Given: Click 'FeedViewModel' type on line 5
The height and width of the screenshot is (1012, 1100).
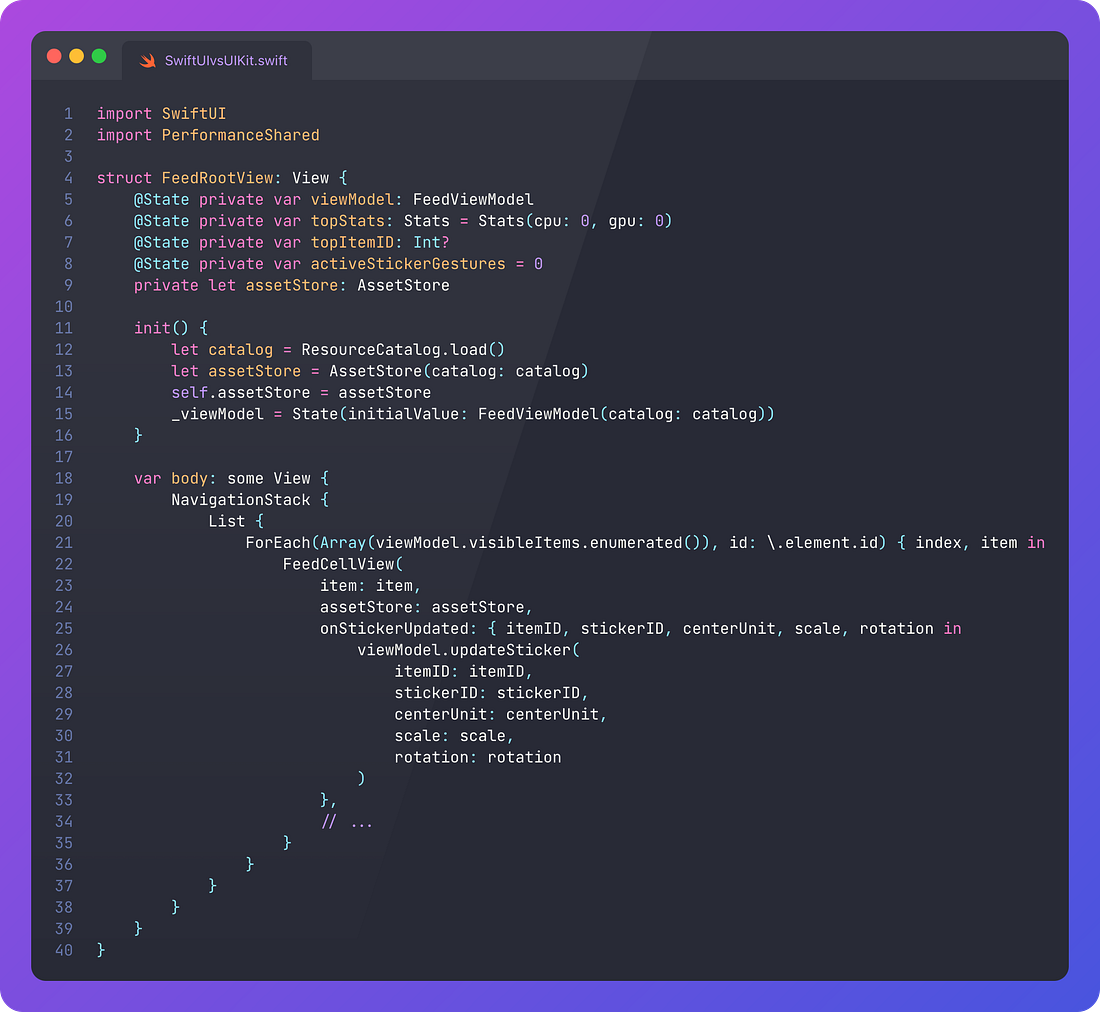Looking at the screenshot, I should tap(473, 199).
